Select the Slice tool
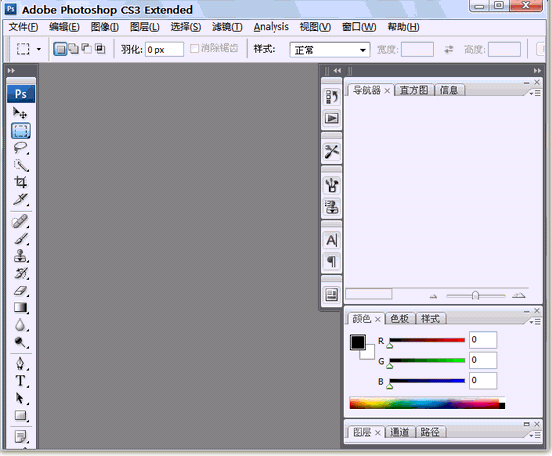This screenshot has height=456, width=552. tap(20, 199)
